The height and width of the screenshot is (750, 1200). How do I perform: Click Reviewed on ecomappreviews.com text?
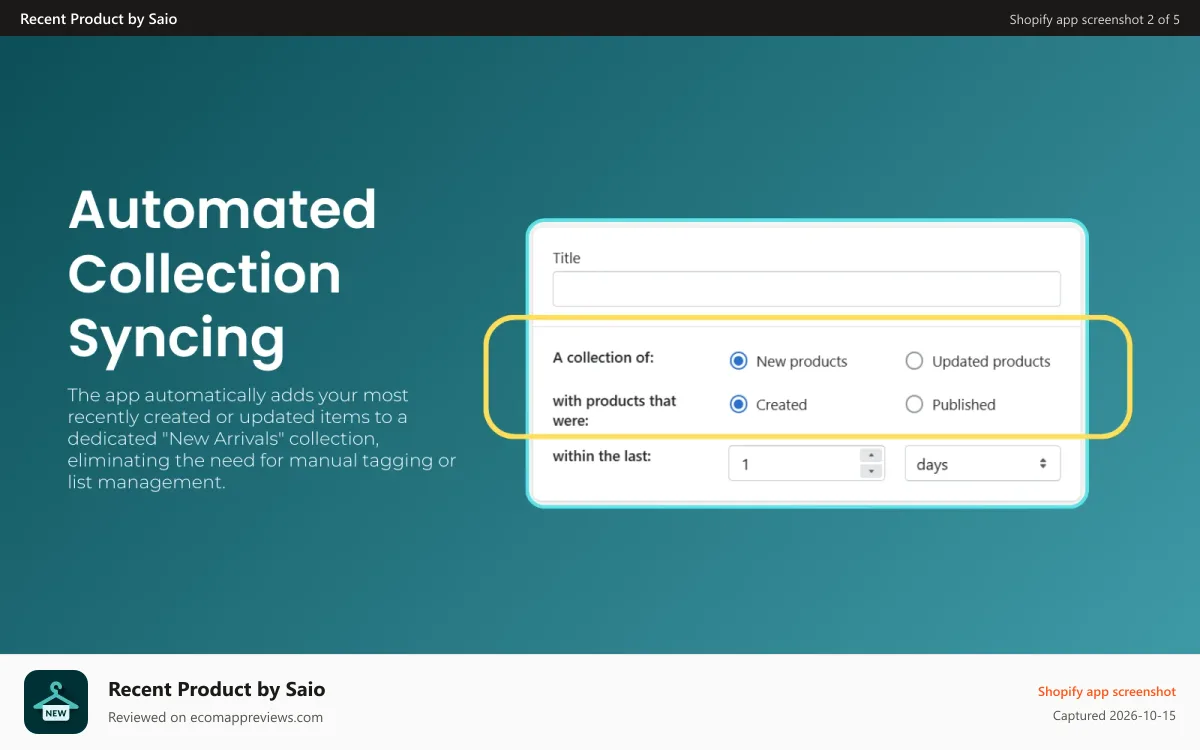point(215,717)
